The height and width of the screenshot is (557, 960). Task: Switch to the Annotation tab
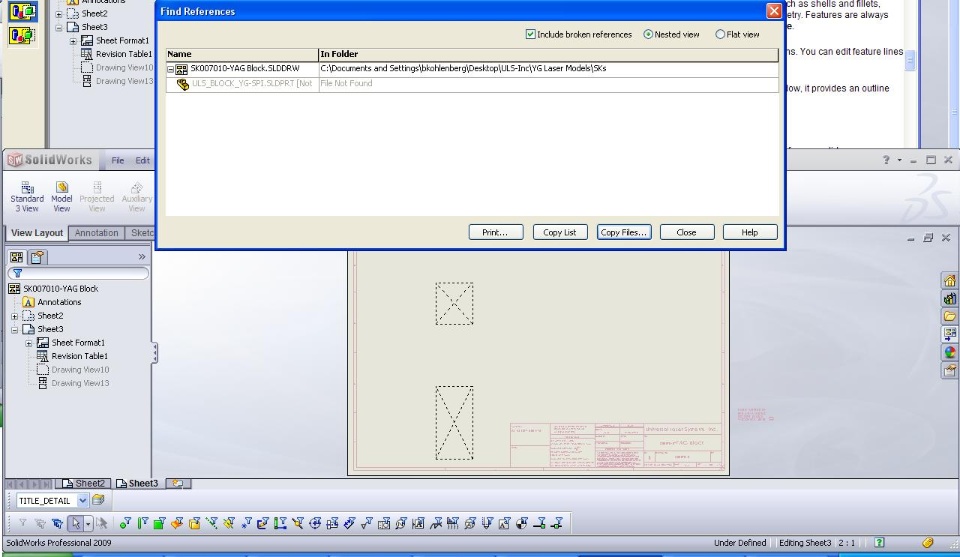click(x=96, y=233)
